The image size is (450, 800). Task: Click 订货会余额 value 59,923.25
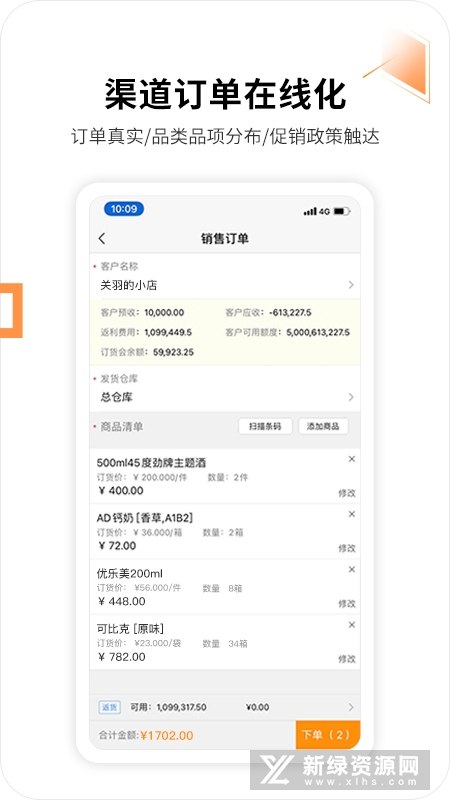pyautogui.click(x=173, y=352)
